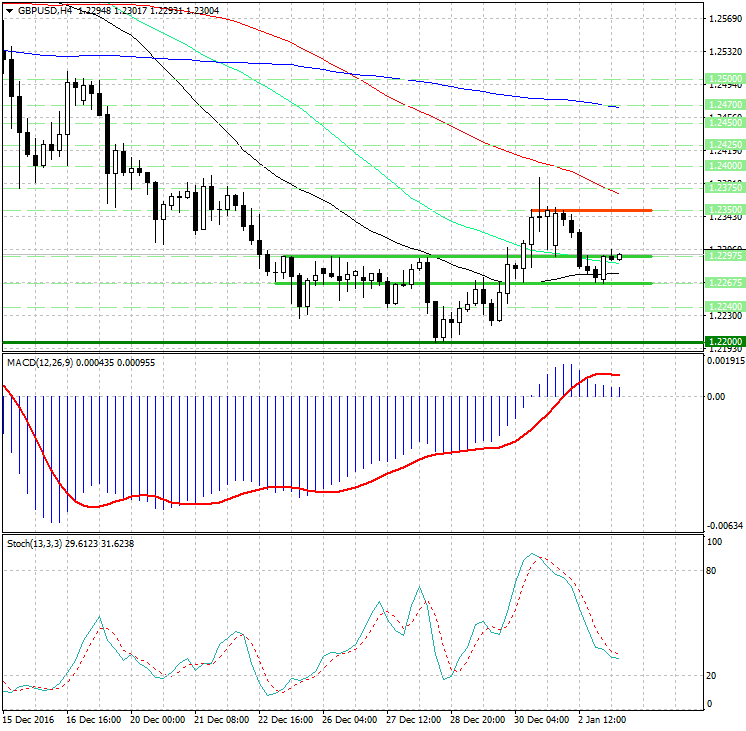The height and width of the screenshot is (731, 746).
Task: Click the latest candlestick on the chart
Action: (x=619, y=257)
